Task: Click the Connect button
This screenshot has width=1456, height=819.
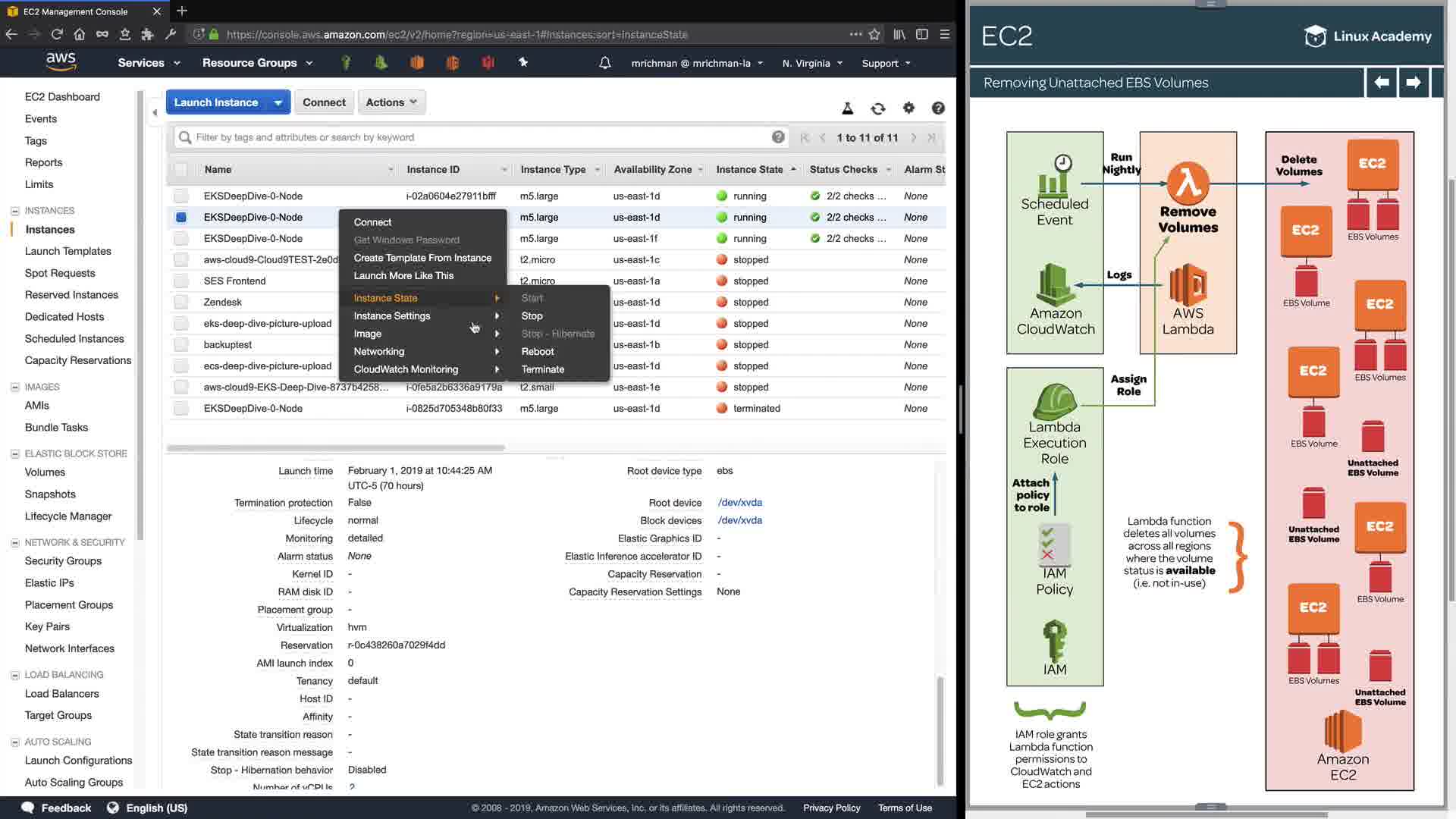Action: pos(324,102)
